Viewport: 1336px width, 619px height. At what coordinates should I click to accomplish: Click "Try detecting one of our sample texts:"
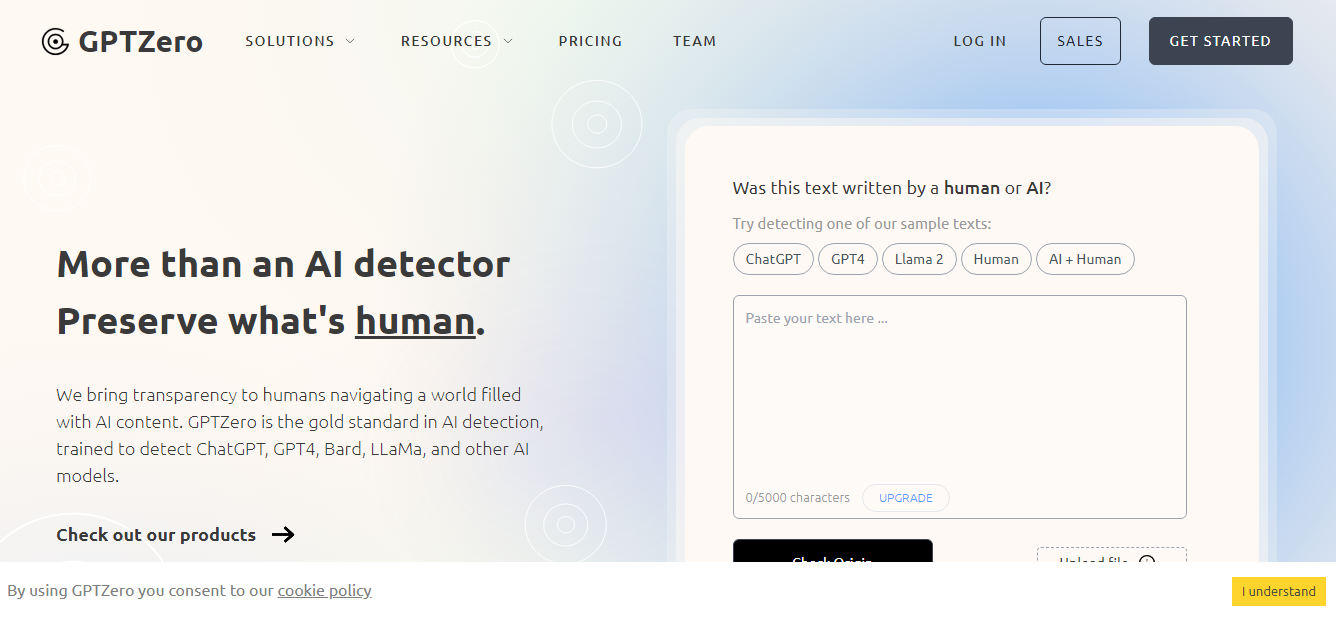tap(862, 224)
